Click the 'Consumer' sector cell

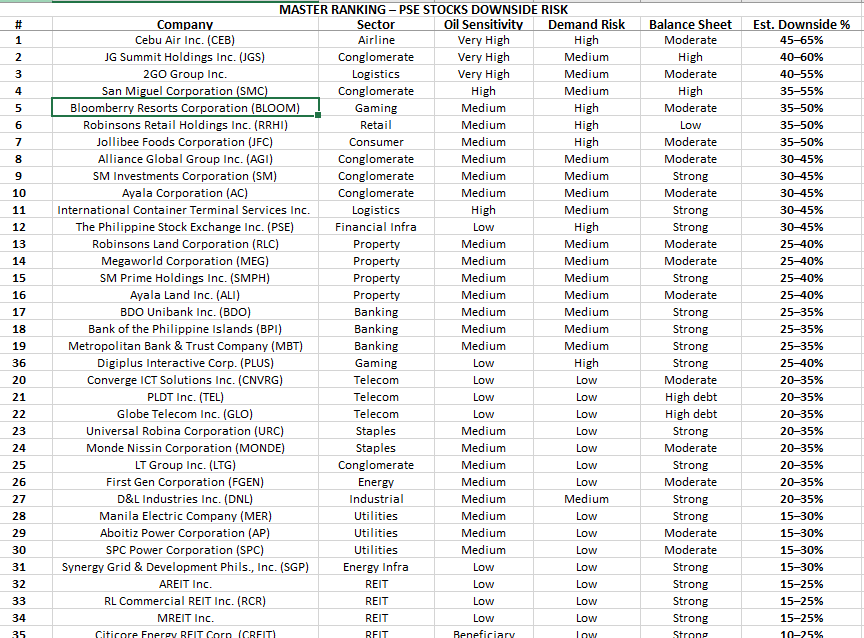click(376, 142)
